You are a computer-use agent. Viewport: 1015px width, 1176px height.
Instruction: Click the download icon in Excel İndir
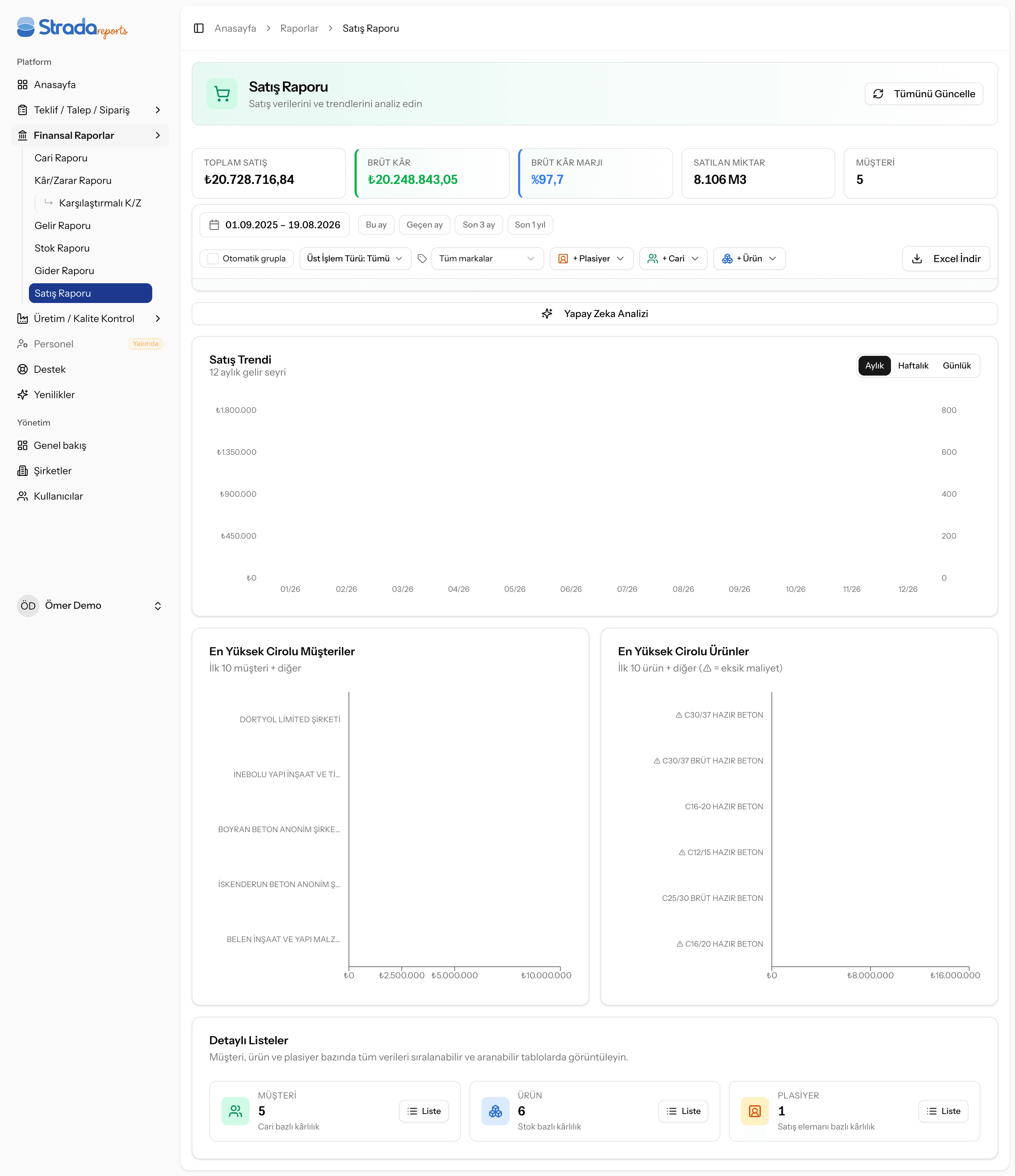[917, 258]
